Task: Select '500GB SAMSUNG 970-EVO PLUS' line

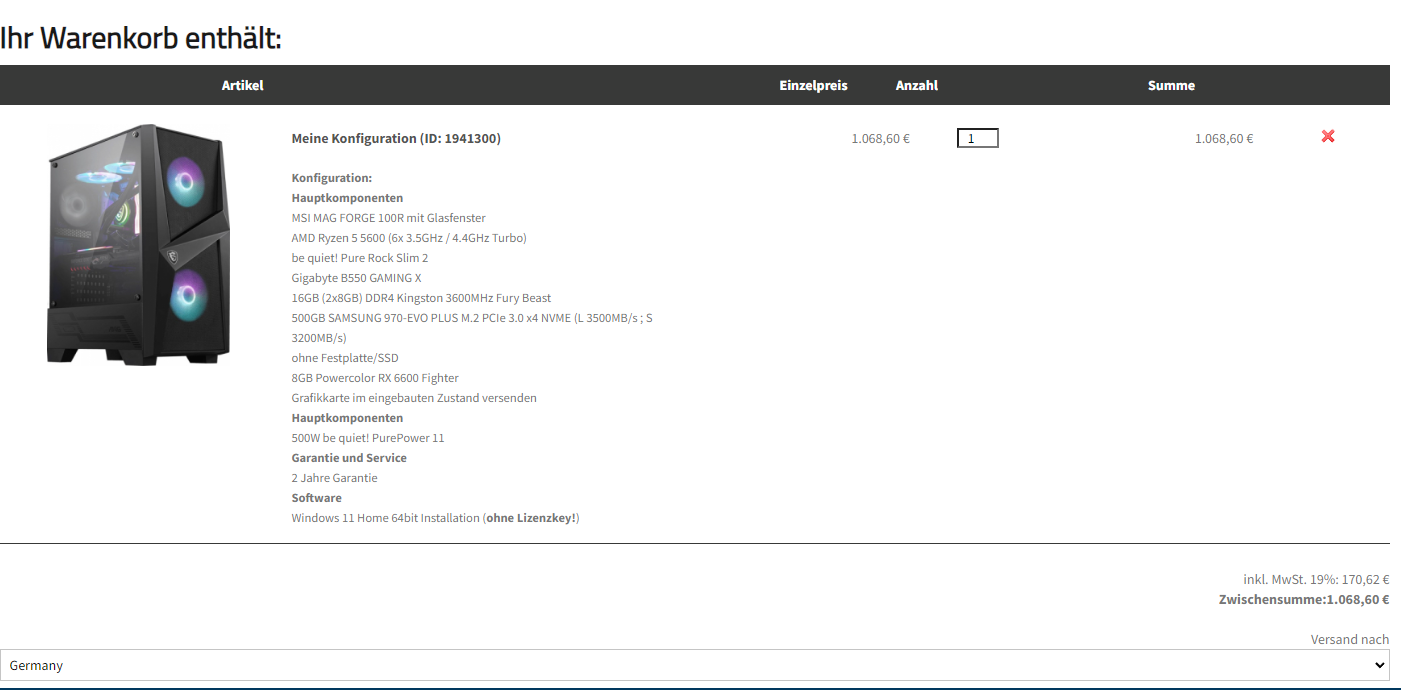Action: (472, 328)
